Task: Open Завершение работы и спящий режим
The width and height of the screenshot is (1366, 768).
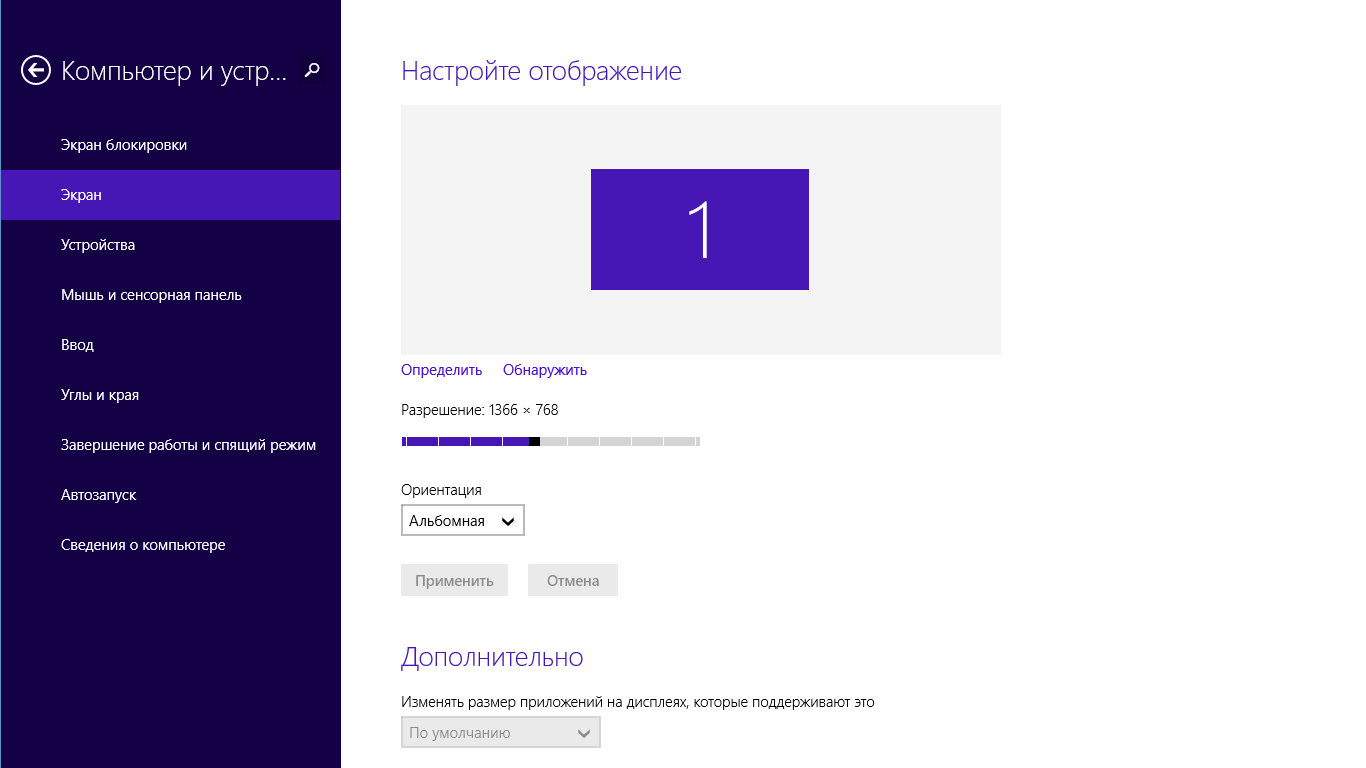Action: pos(170,445)
